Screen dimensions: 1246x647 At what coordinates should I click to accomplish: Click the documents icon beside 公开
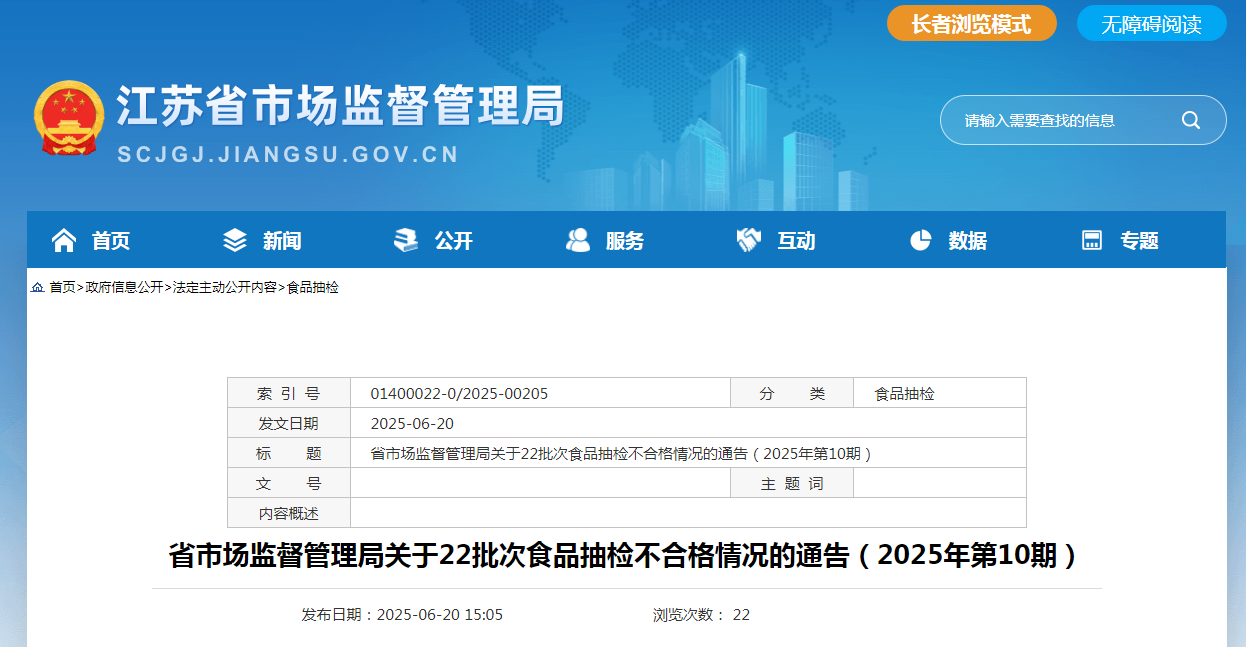pos(406,240)
